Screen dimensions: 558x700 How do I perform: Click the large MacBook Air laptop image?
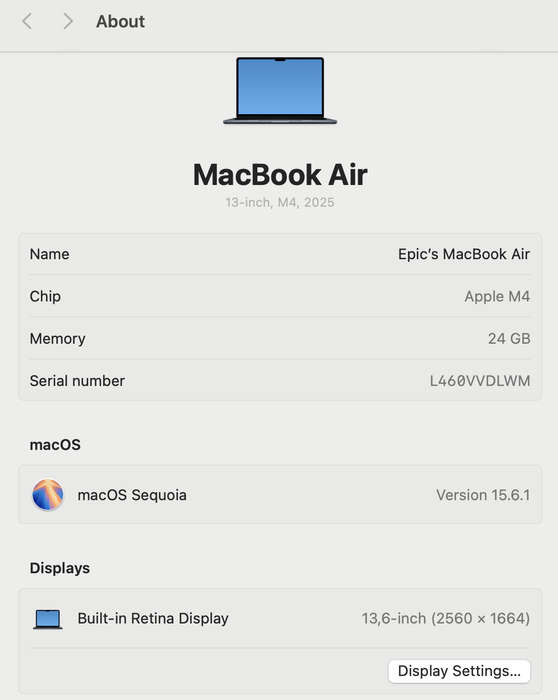pyautogui.click(x=280, y=91)
